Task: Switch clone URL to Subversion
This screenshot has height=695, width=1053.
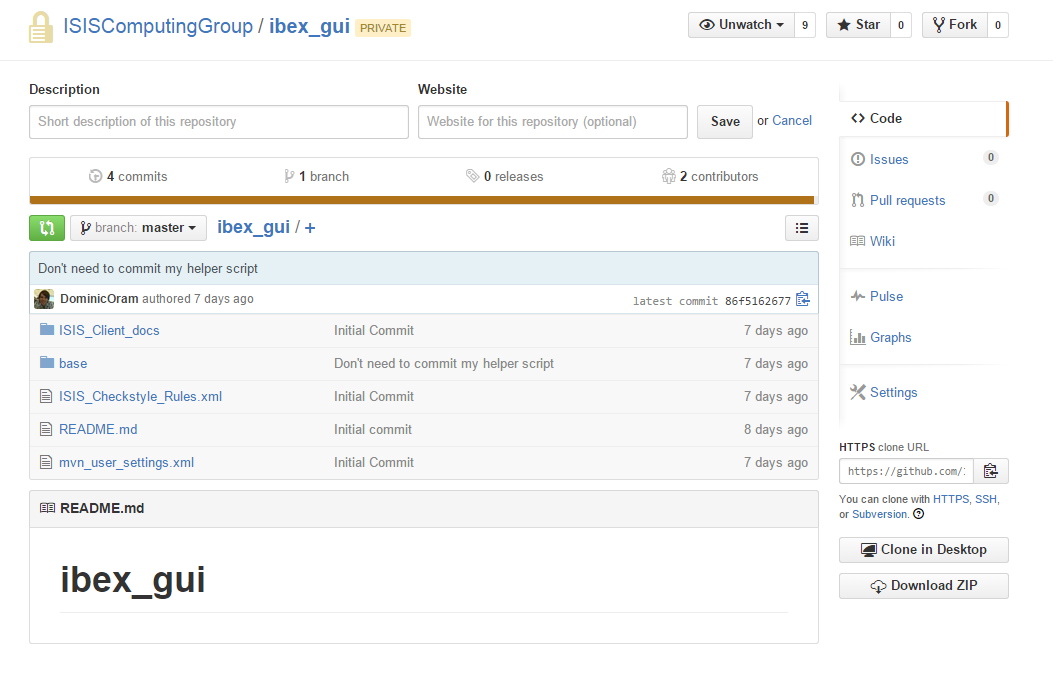Action: [880, 514]
